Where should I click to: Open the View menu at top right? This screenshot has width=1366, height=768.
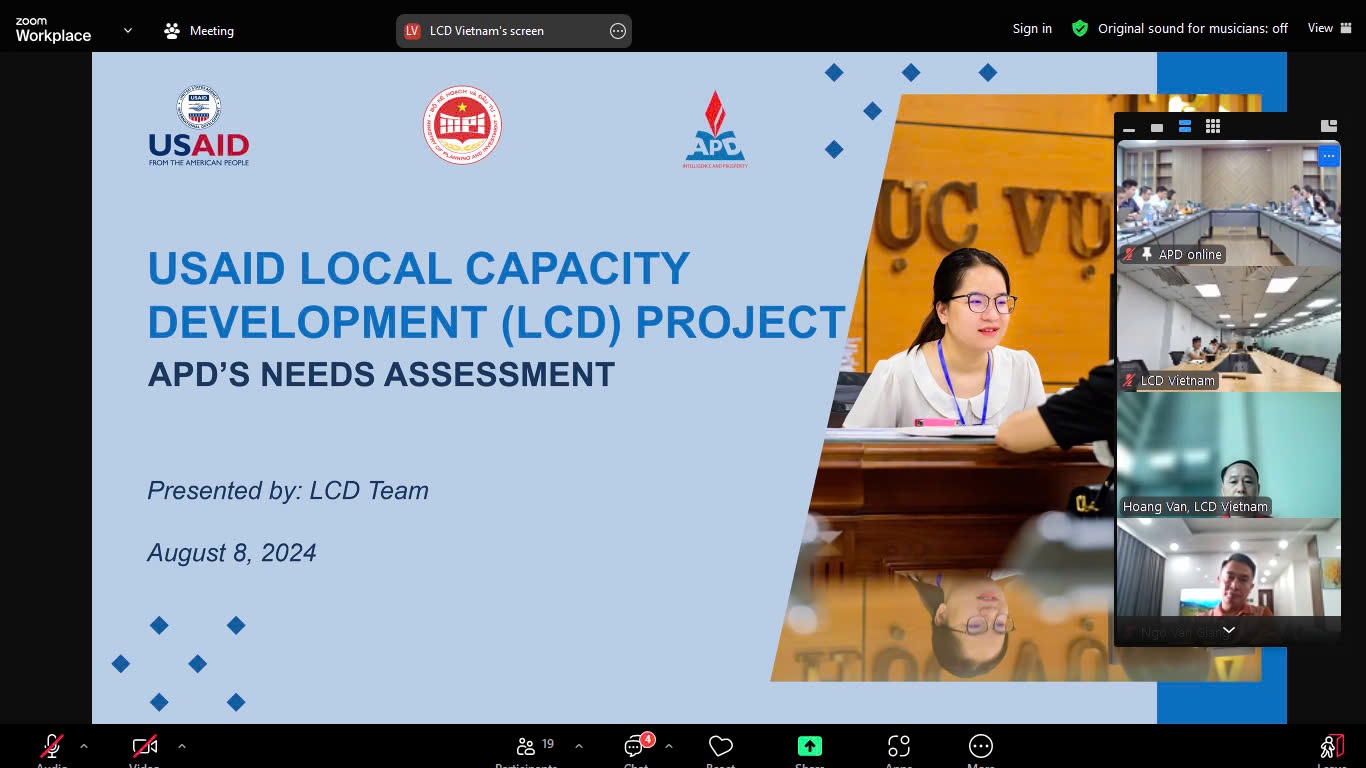click(1327, 29)
